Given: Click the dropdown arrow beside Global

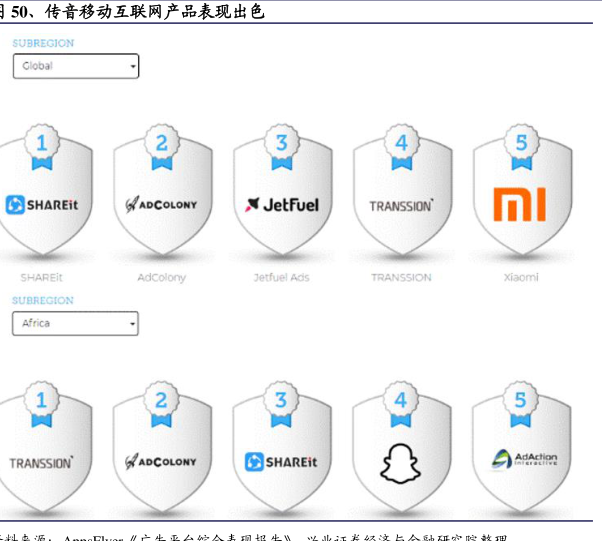Looking at the screenshot, I should tap(132, 67).
